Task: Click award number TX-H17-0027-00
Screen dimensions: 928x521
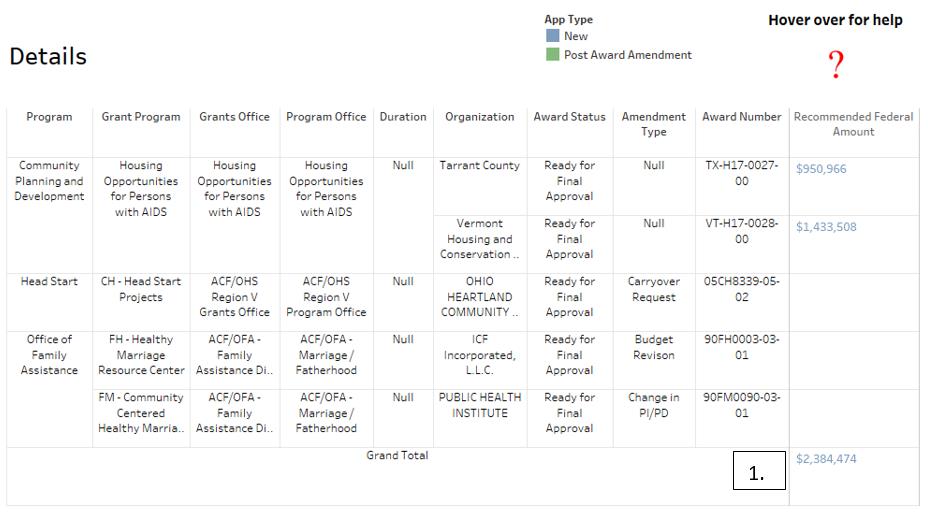Action: [x=741, y=173]
